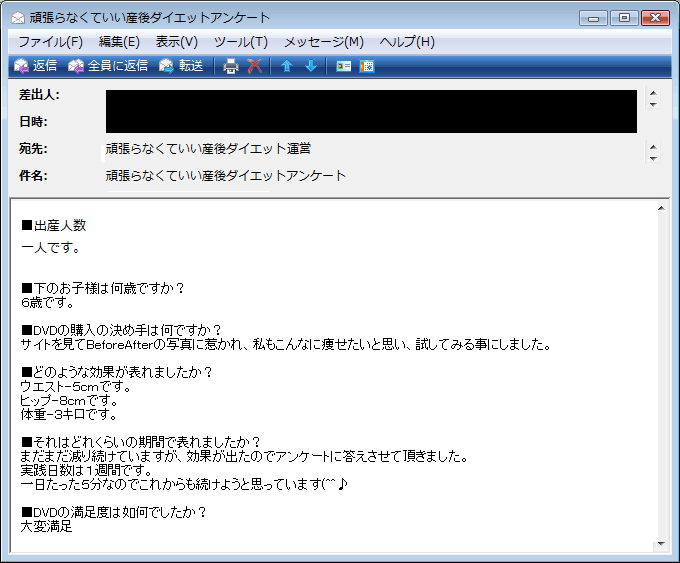
Task: Go to next message with down arrow
Action: tap(311, 66)
